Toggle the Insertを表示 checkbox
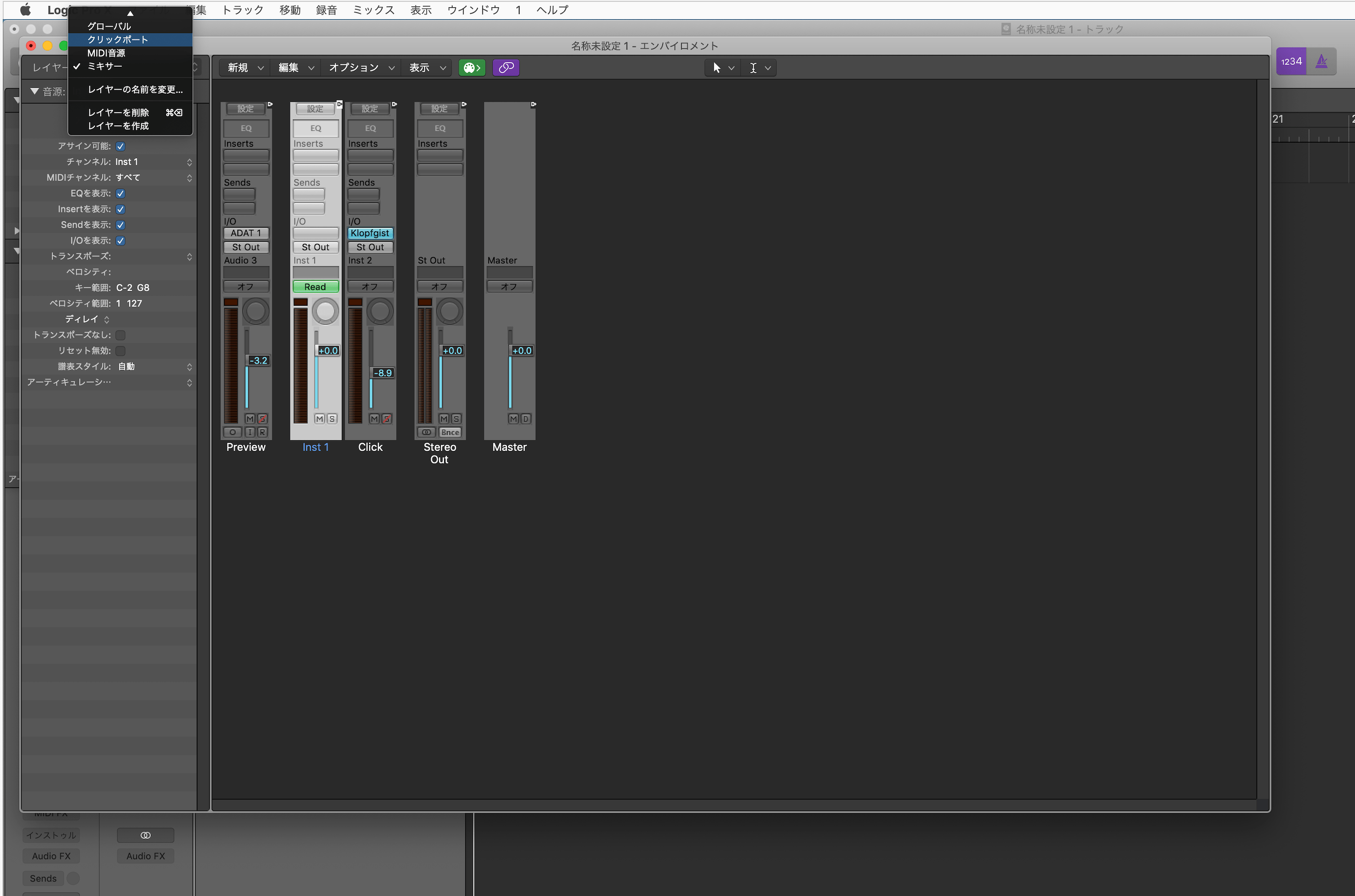 pos(121,209)
